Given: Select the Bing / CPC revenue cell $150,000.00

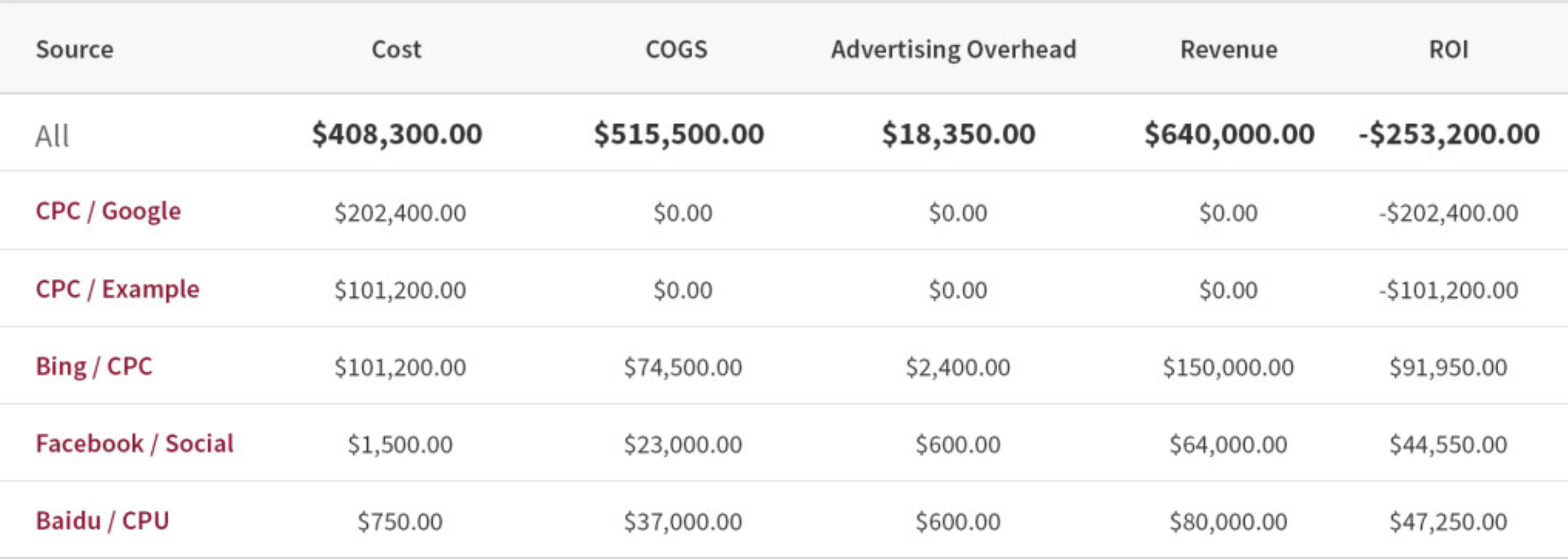Looking at the screenshot, I should [1228, 367].
